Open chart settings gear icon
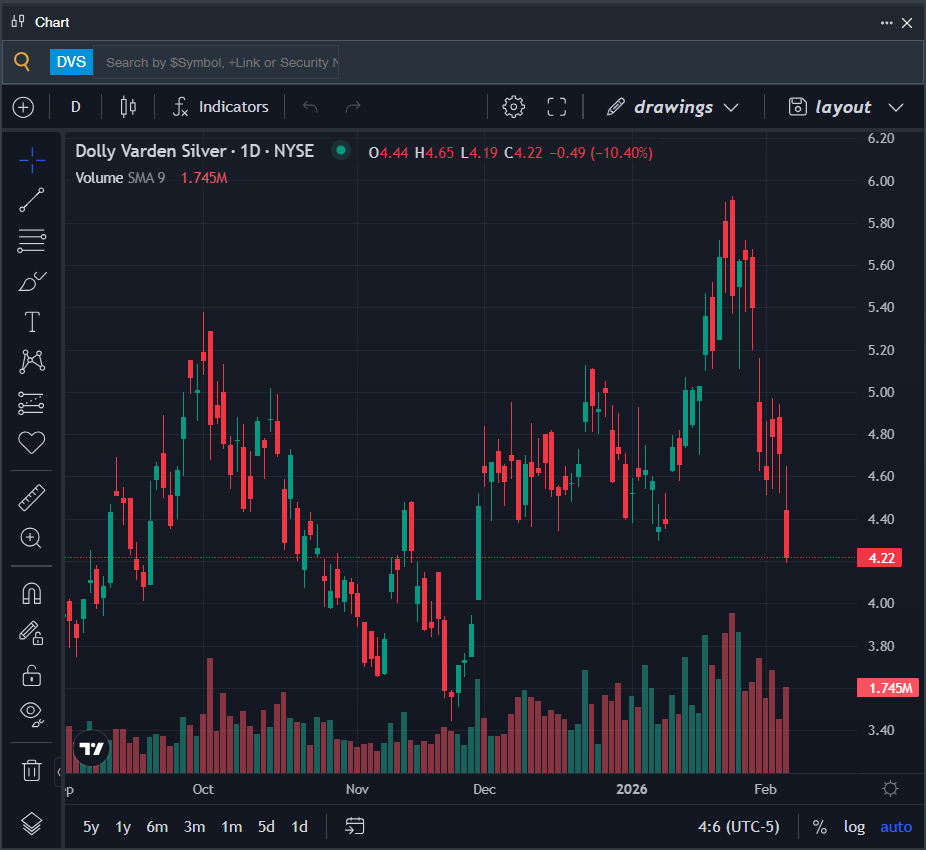Screen dimensions: 926x850 (513, 107)
